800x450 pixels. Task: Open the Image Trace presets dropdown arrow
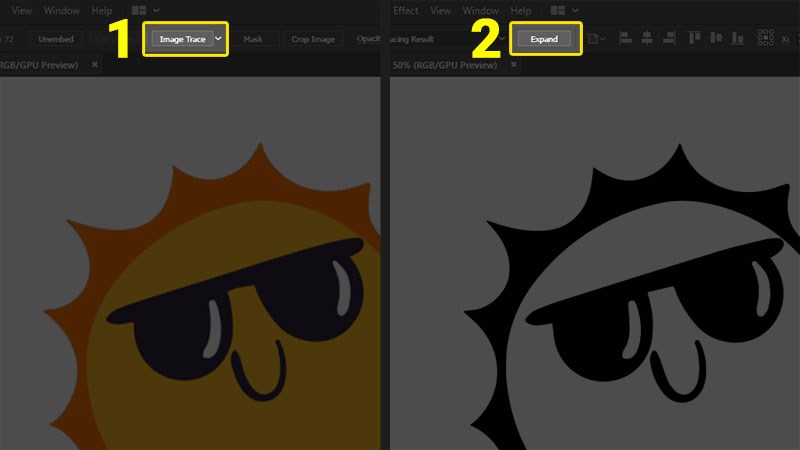[x=218, y=39]
